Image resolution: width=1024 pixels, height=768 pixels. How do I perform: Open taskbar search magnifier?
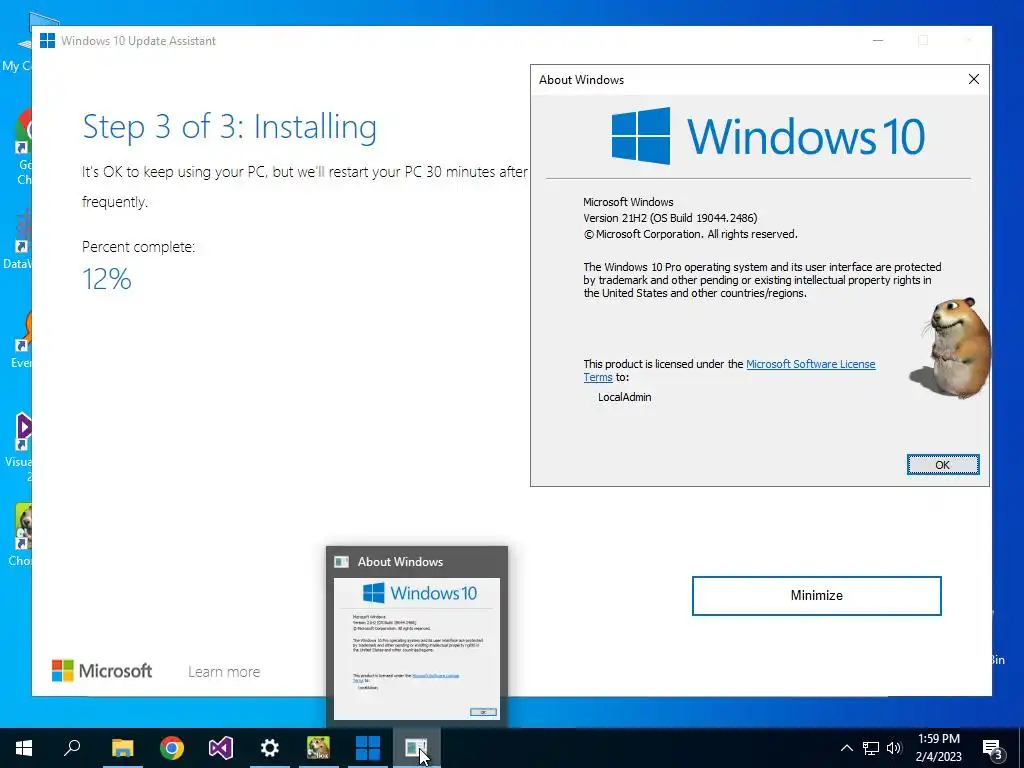[72, 748]
